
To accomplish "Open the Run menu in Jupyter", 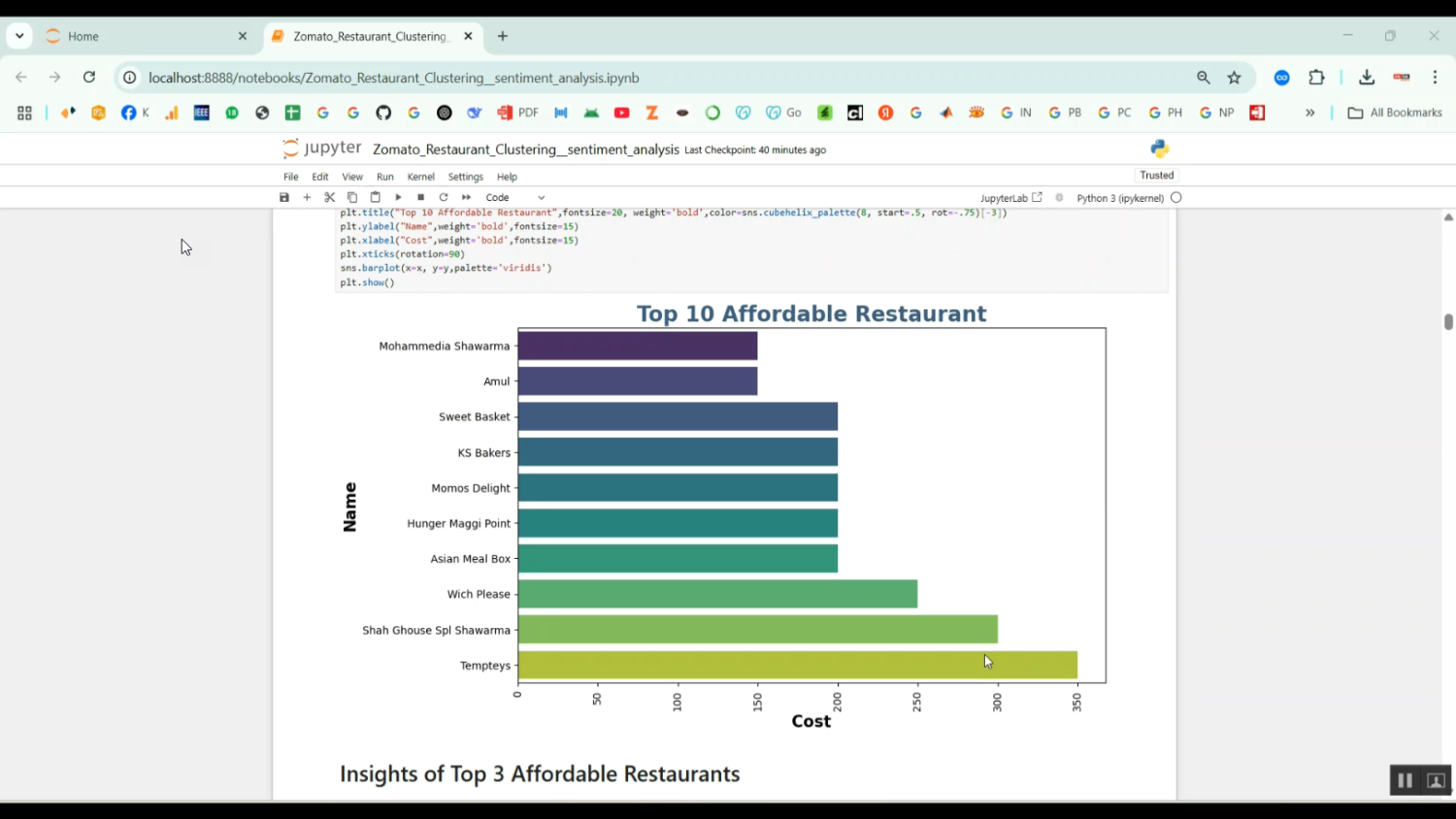I will point(385,177).
